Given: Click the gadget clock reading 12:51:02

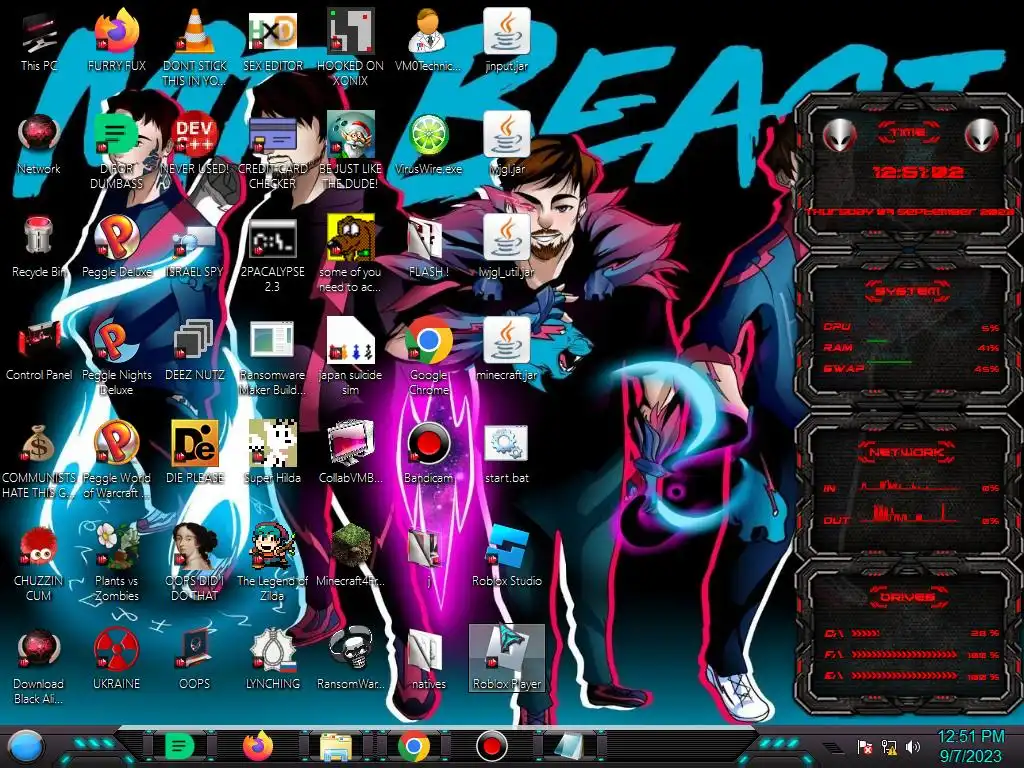Looking at the screenshot, I should 918,172.
